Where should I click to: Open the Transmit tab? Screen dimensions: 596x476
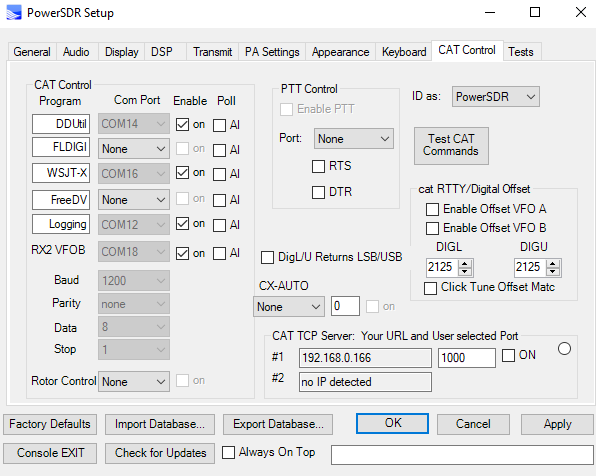(212, 52)
